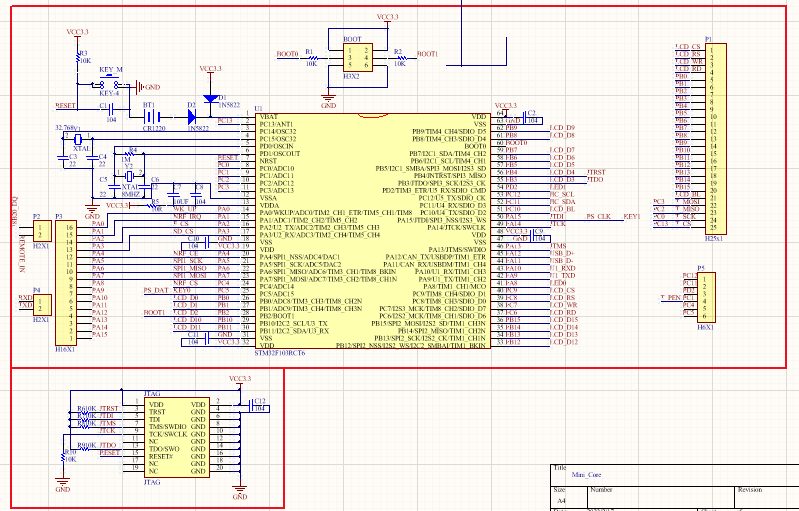The height and width of the screenshot is (511, 799).
Task: Select the VCC3.3 power port above BOOT header
Action: coord(388,18)
